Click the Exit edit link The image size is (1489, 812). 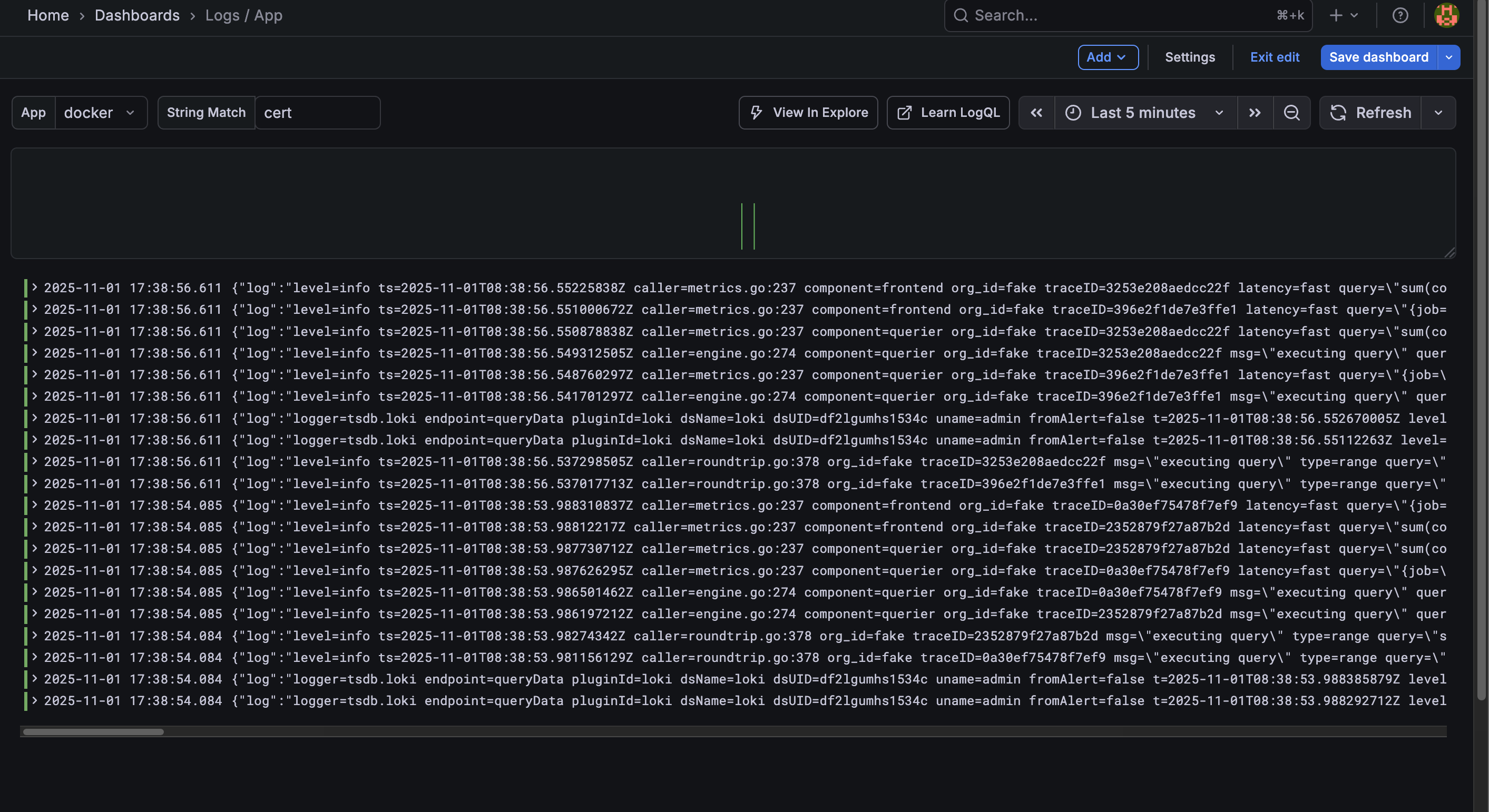[1275, 57]
